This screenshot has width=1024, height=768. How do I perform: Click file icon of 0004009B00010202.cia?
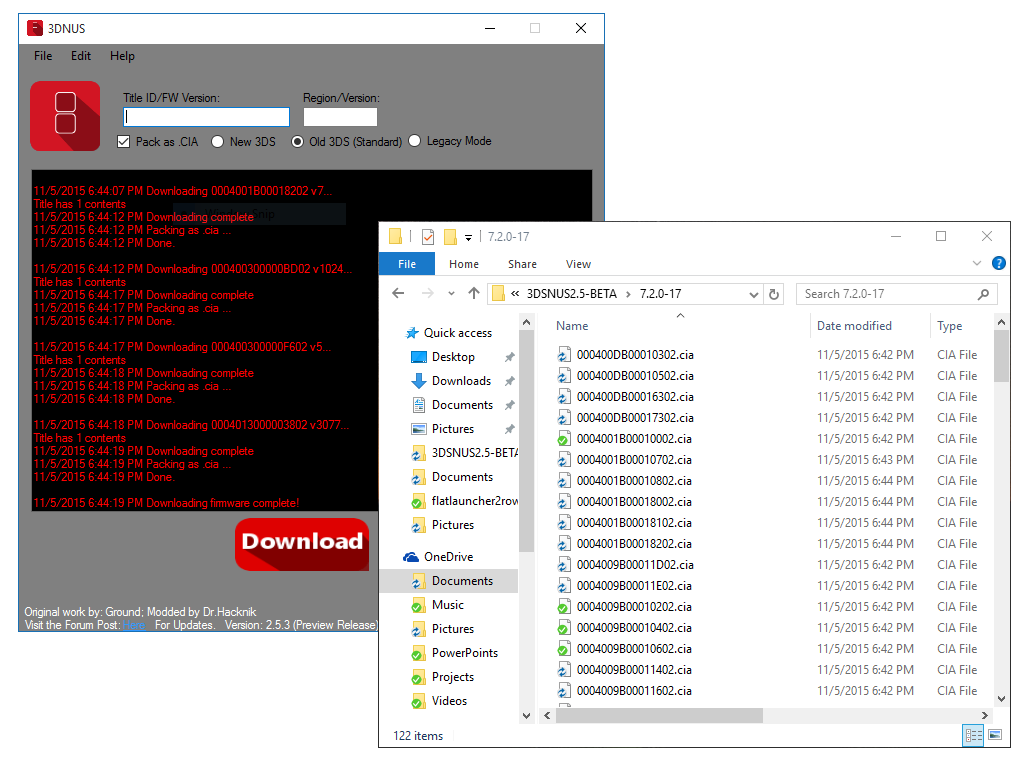[x=564, y=607]
